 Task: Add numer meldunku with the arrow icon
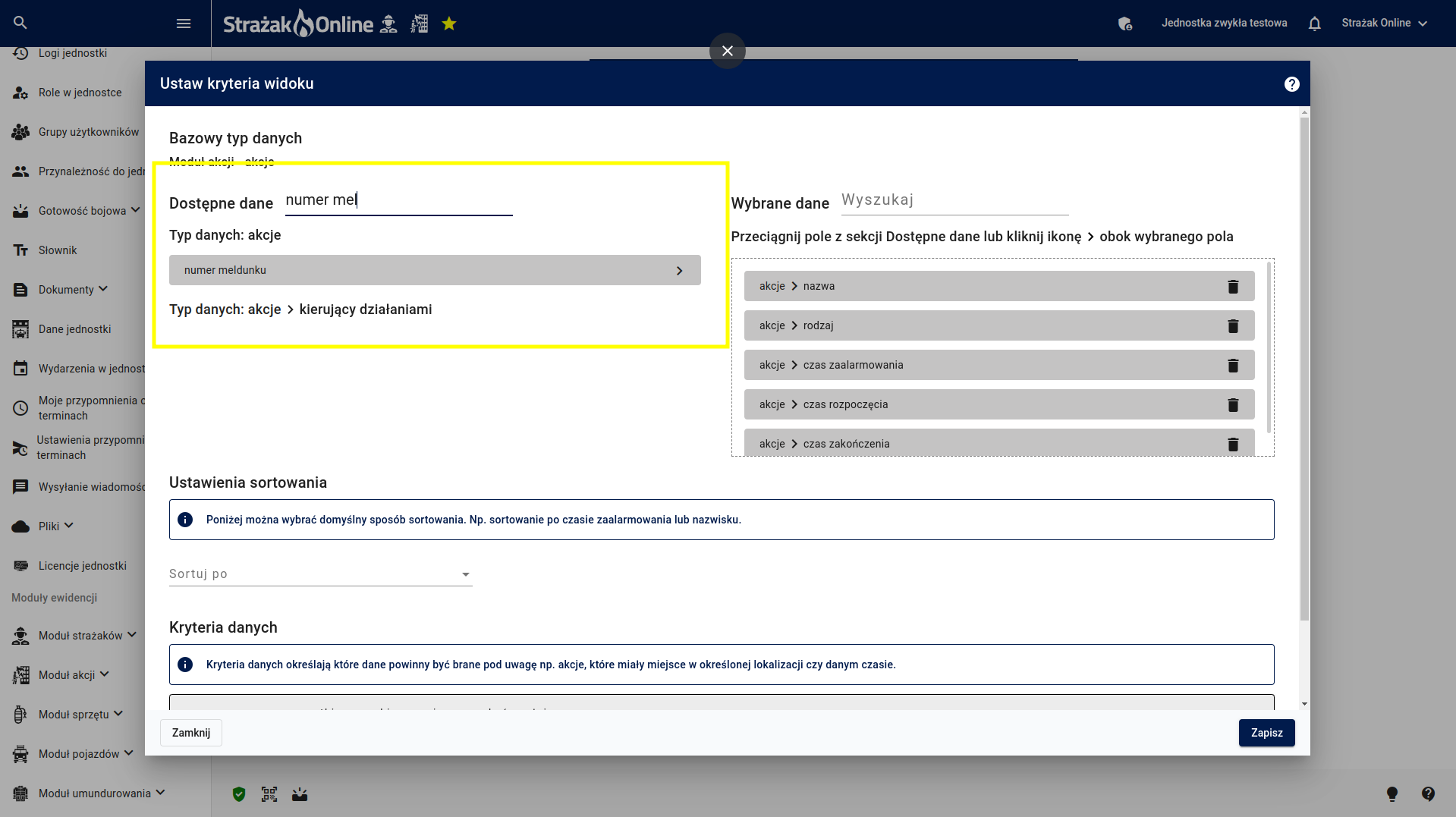(680, 270)
